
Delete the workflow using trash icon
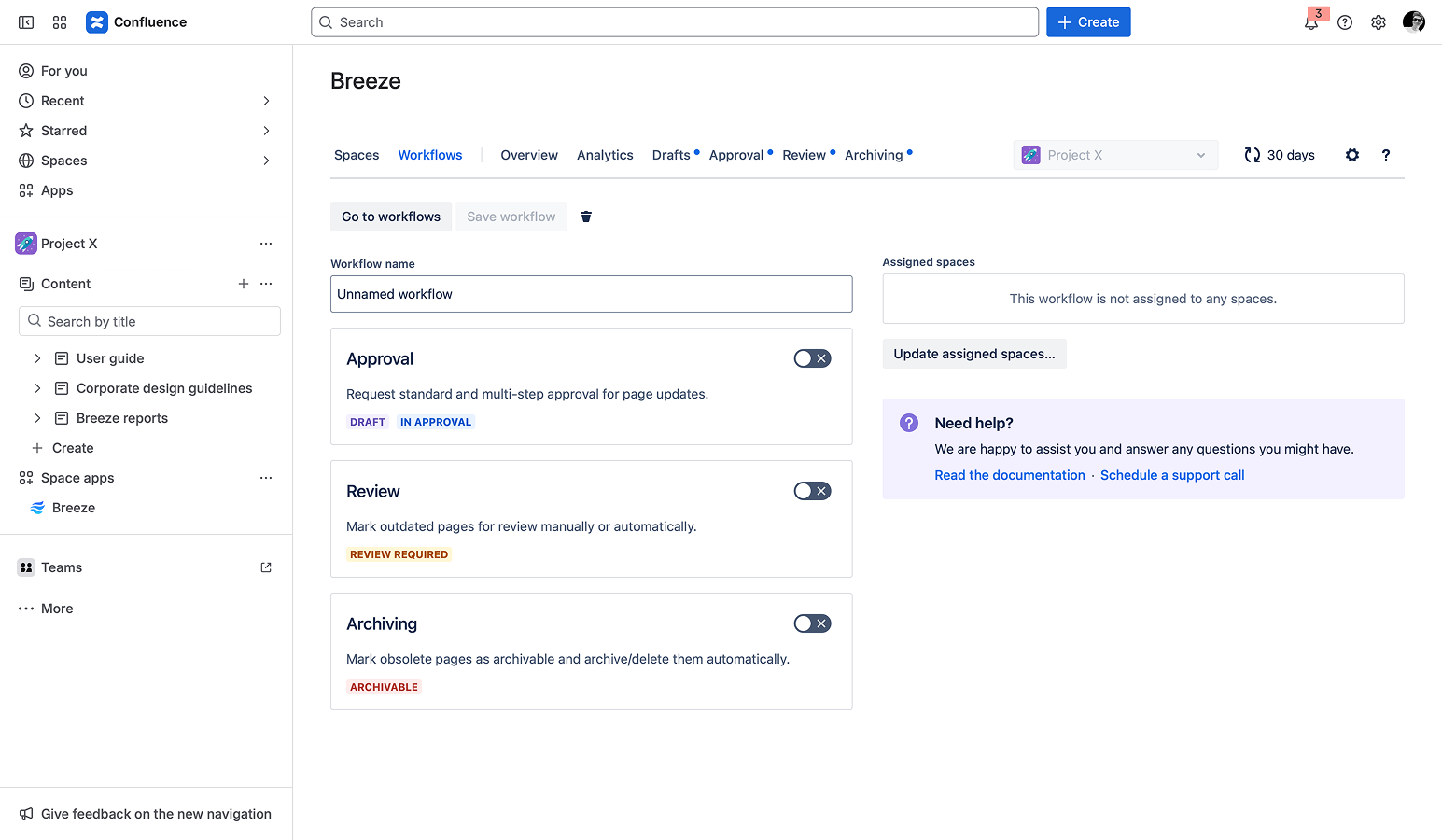click(x=586, y=216)
